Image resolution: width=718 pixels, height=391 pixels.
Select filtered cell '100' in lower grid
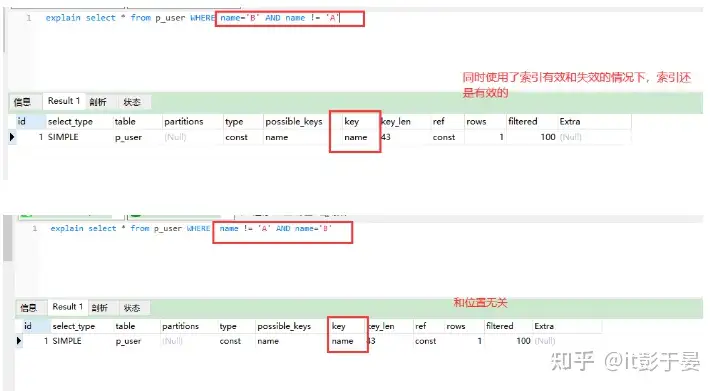pos(508,341)
